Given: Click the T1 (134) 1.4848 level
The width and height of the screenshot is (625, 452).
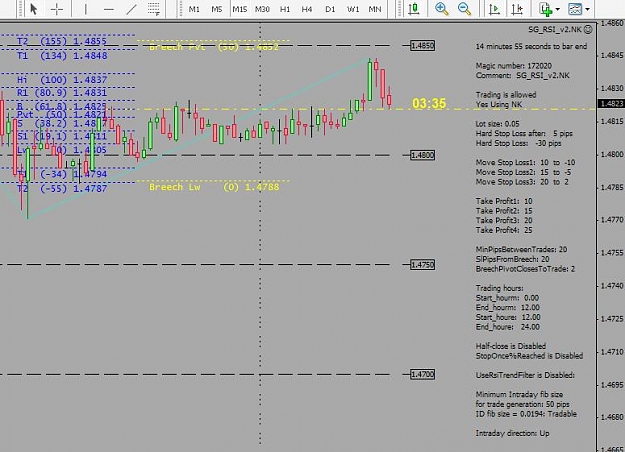Looking at the screenshot, I should 62,56.
